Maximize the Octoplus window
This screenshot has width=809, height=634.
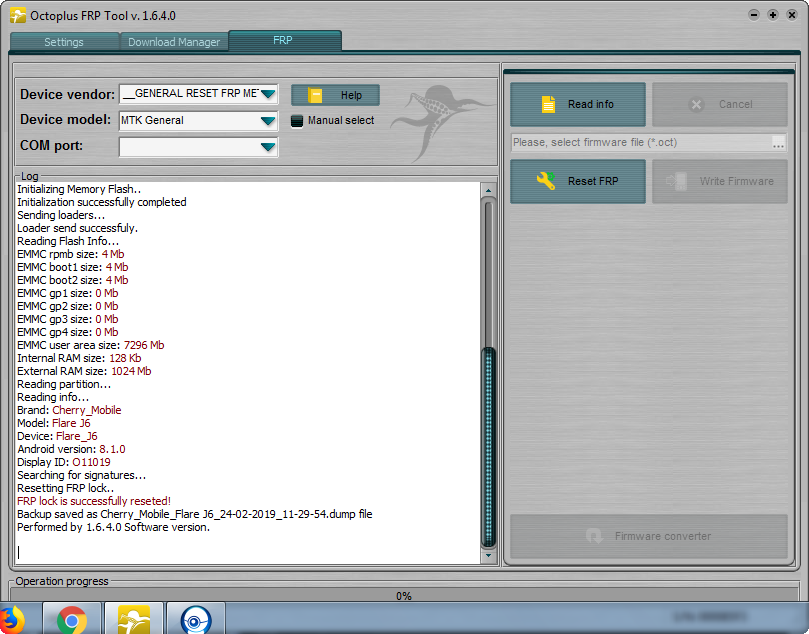click(773, 15)
